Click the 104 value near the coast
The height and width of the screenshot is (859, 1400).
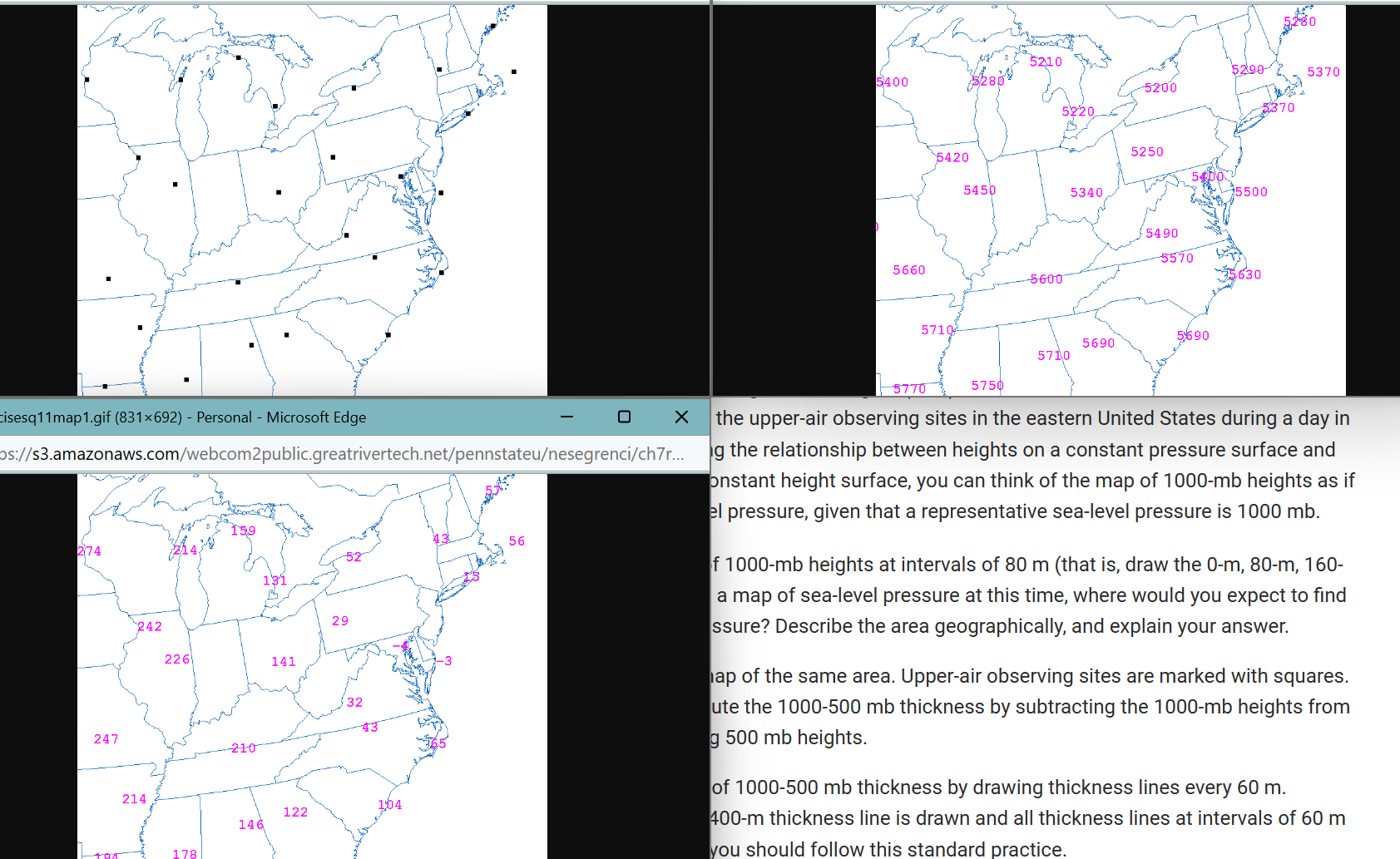coord(390,804)
